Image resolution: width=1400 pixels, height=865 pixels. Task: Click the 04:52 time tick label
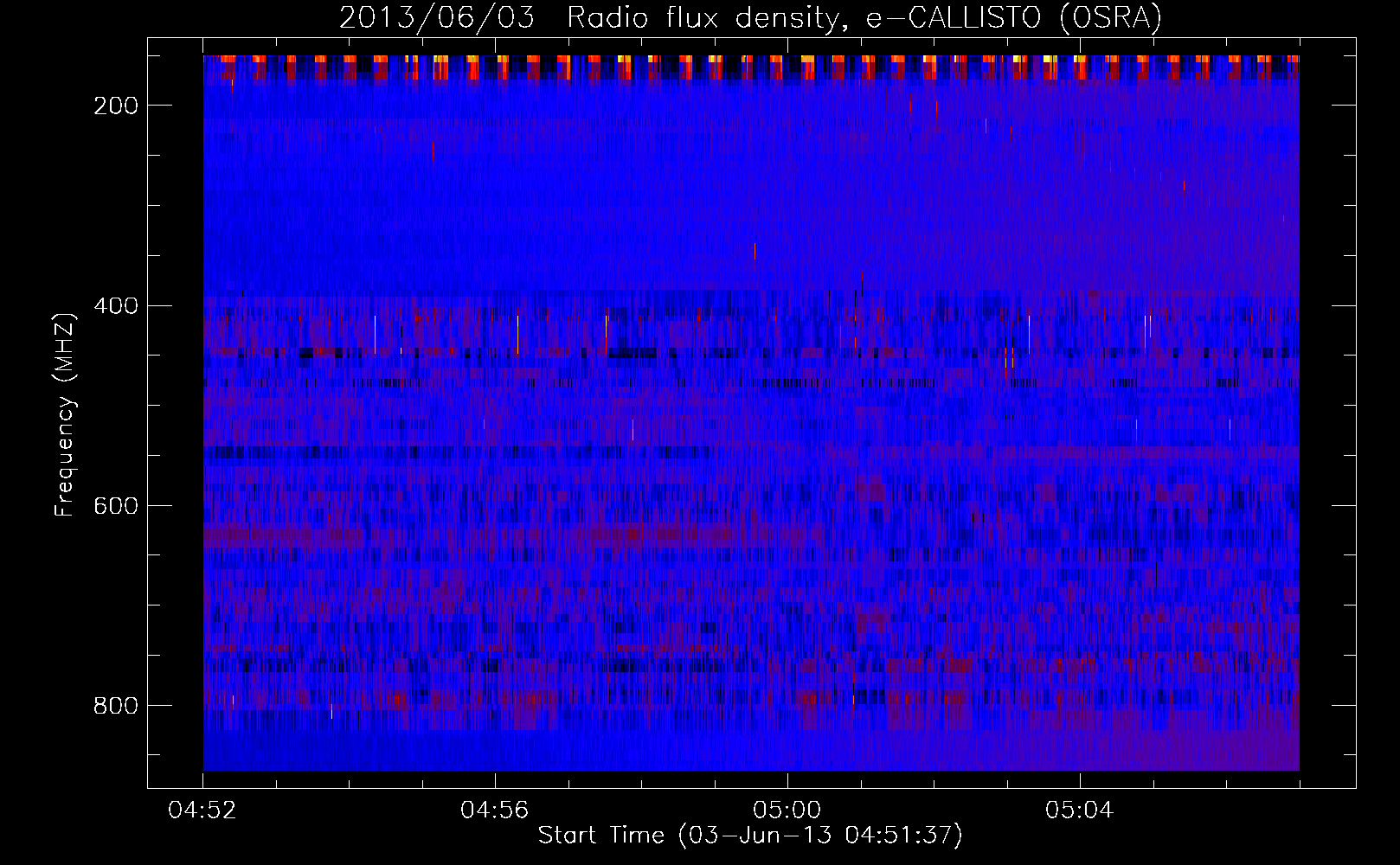pyautogui.click(x=202, y=811)
